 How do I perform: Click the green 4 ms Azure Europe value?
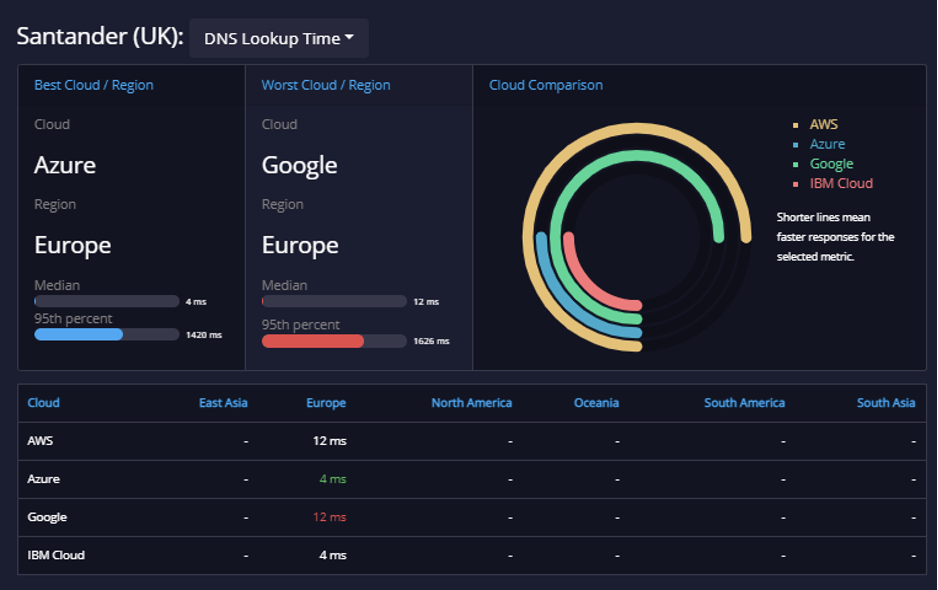[x=333, y=479]
